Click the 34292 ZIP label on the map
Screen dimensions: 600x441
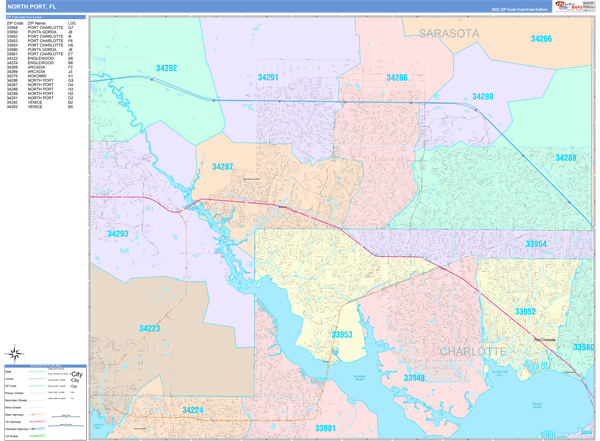tap(166, 68)
